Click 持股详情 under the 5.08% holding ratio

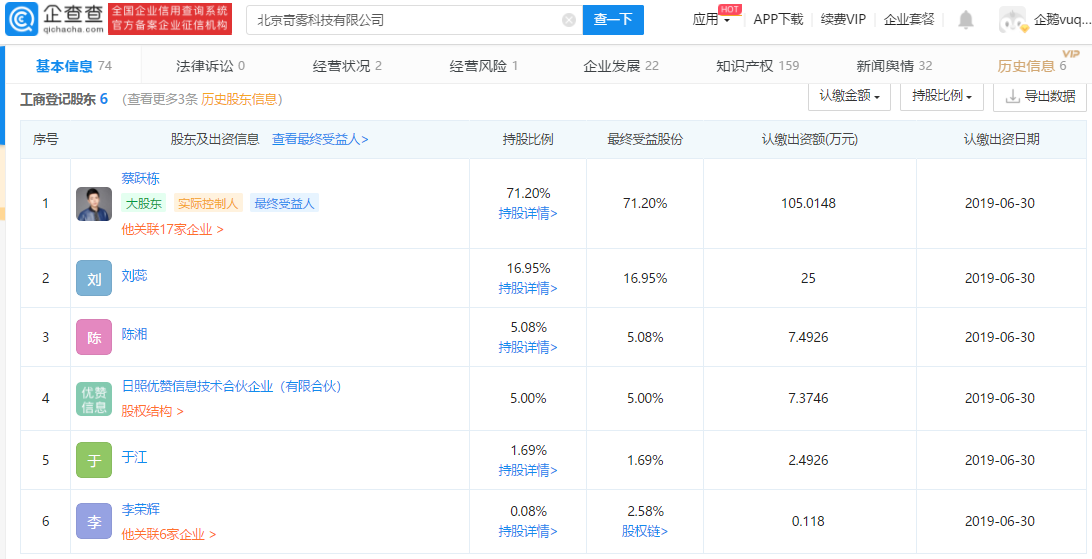point(528,347)
